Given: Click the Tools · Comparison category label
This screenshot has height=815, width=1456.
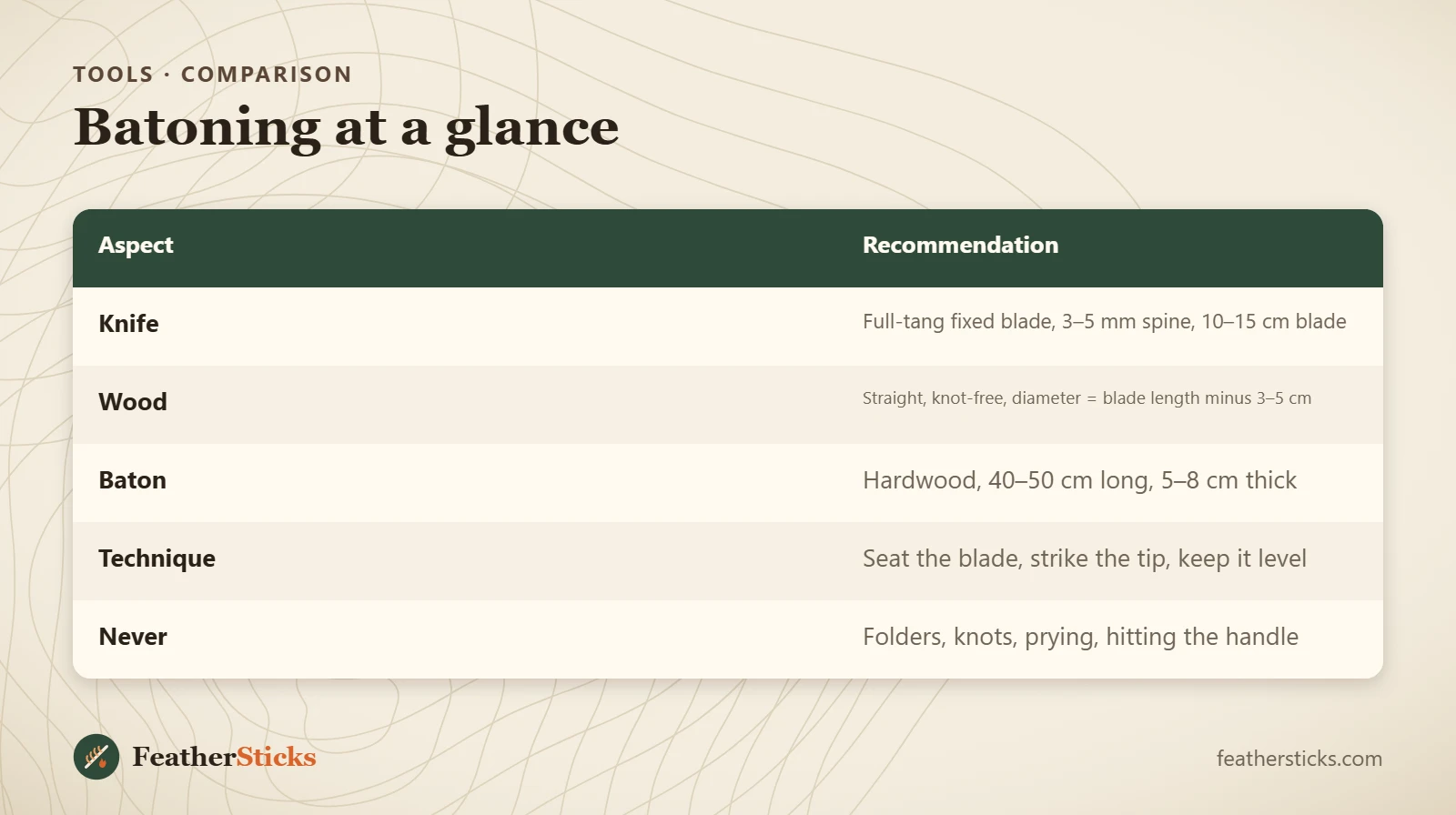Looking at the screenshot, I should pyautogui.click(x=212, y=75).
